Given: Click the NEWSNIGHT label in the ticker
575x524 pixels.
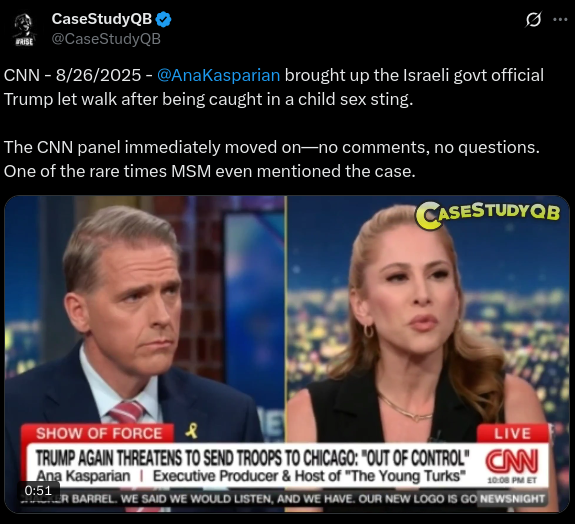Looking at the screenshot, I should click(x=512, y=499).
